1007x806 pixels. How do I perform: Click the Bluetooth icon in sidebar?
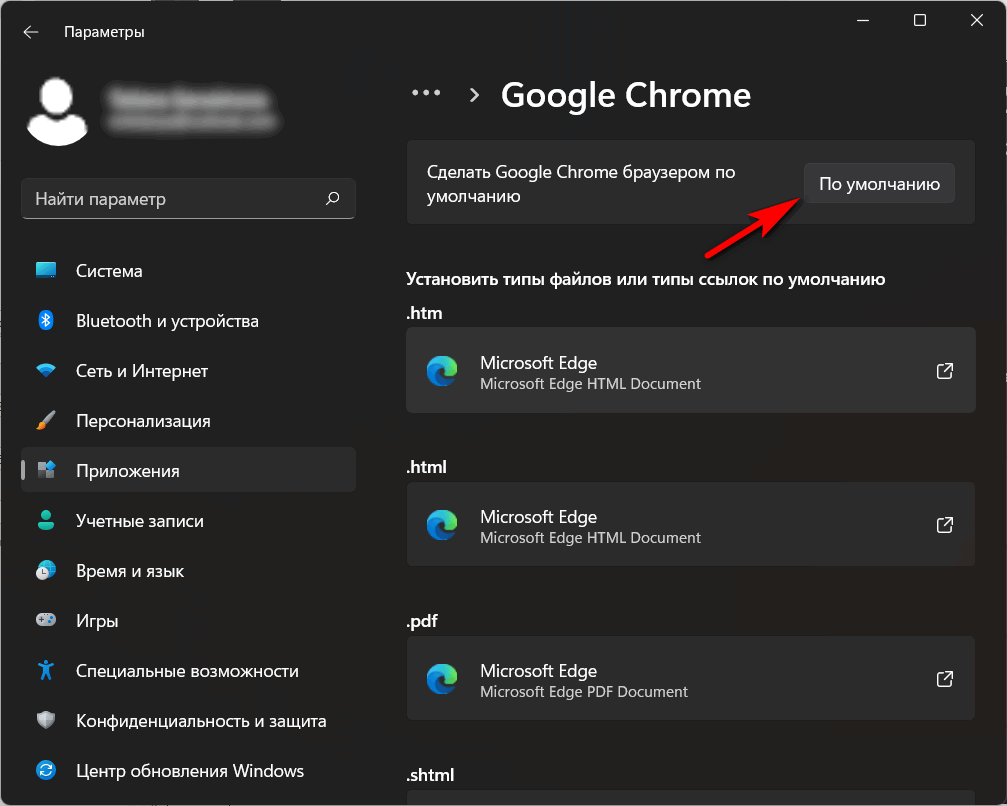(46, 320)
